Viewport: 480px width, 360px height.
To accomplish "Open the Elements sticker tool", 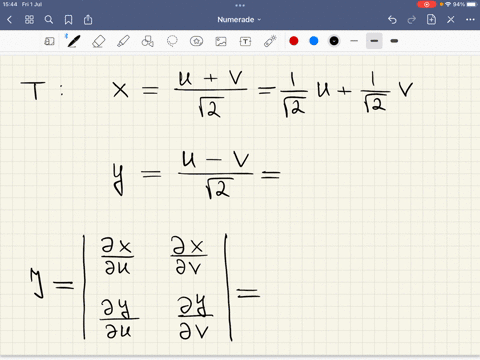I will tap(196, 41).
